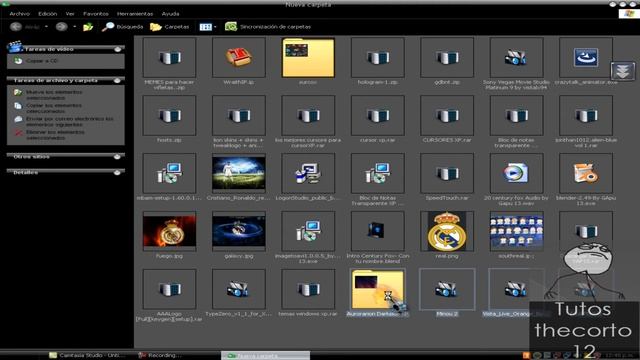Select the fonts.zip archive

pos(169,116)
